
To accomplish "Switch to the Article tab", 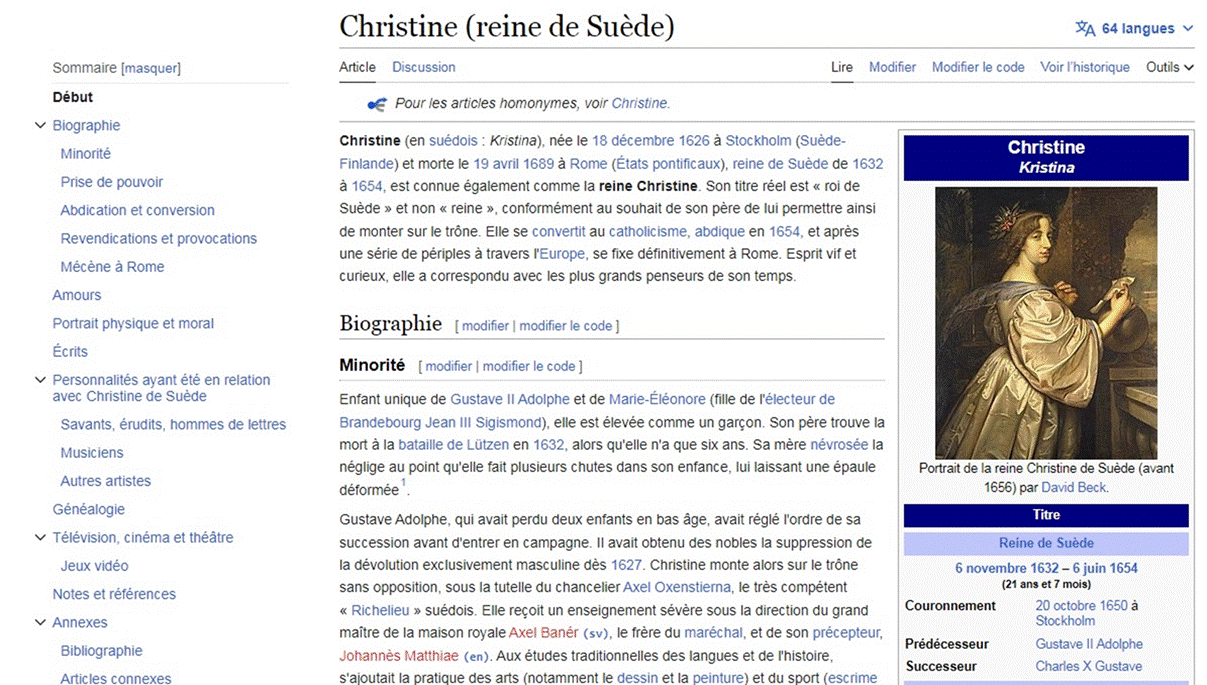I will point(357,67).
